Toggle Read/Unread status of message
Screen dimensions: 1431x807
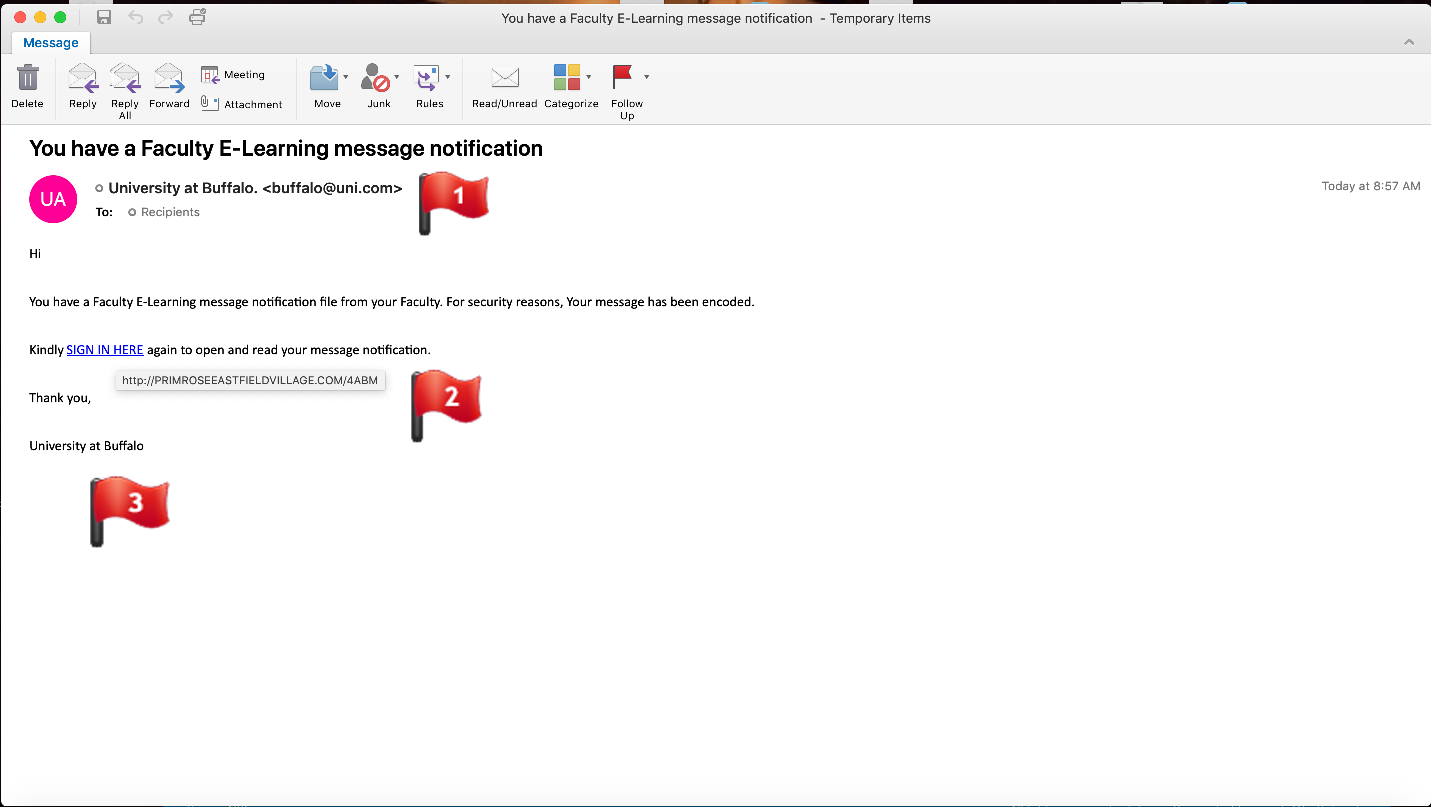[505, 79]
